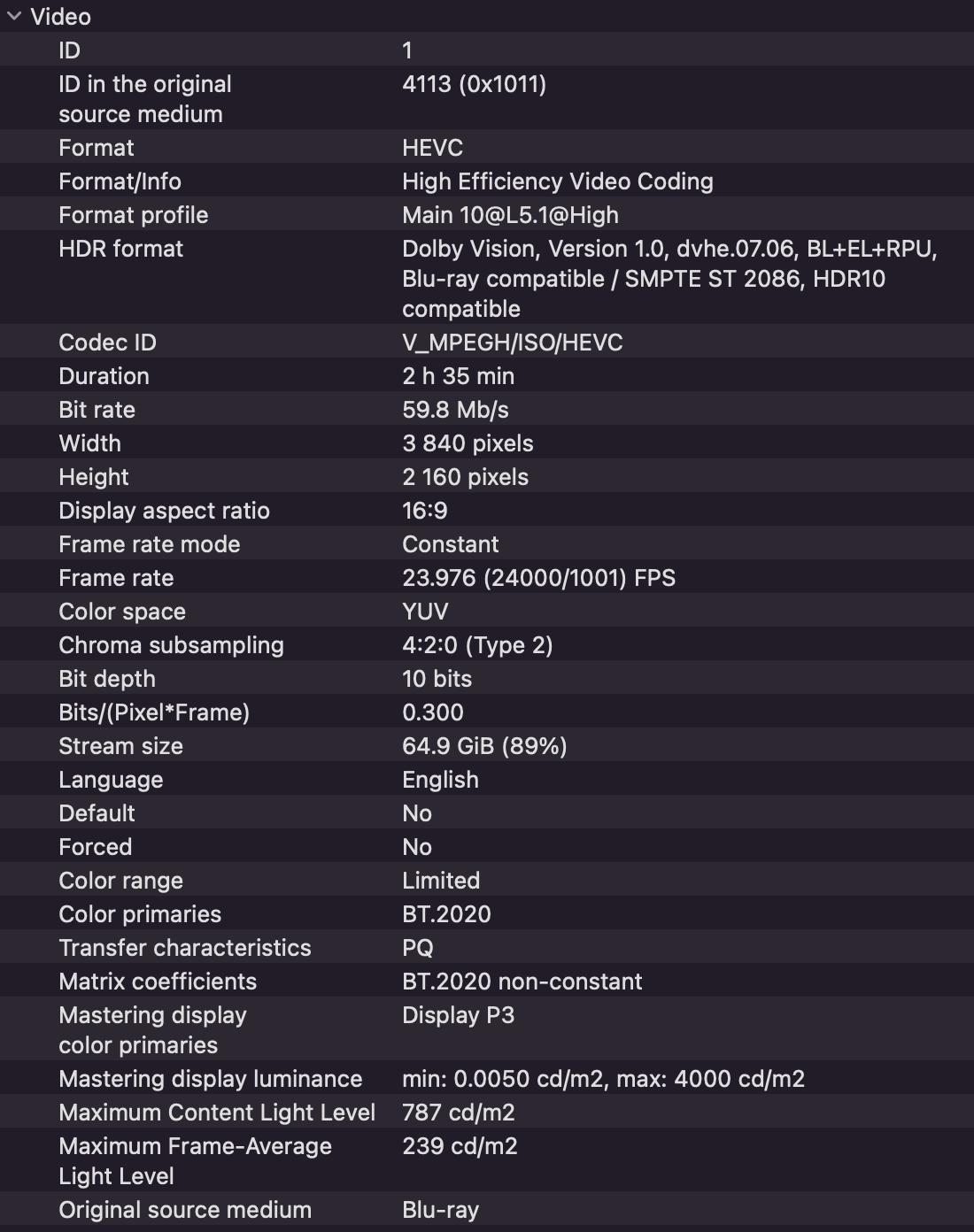Click the HDR format Dolby Vision value
The width and height of the screenshot is (974, 1232).
coord(669,279)
